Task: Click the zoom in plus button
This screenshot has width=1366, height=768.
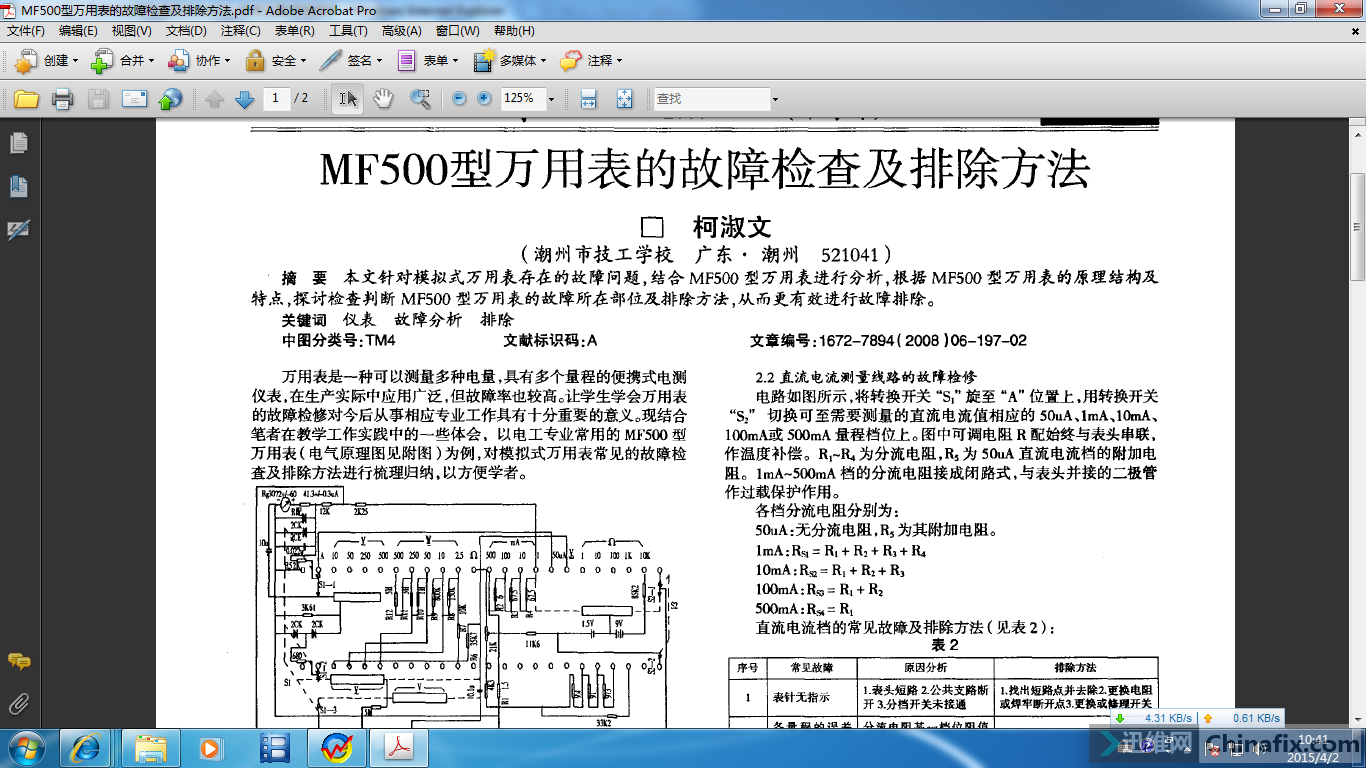Action: click(x=485, y=99)
